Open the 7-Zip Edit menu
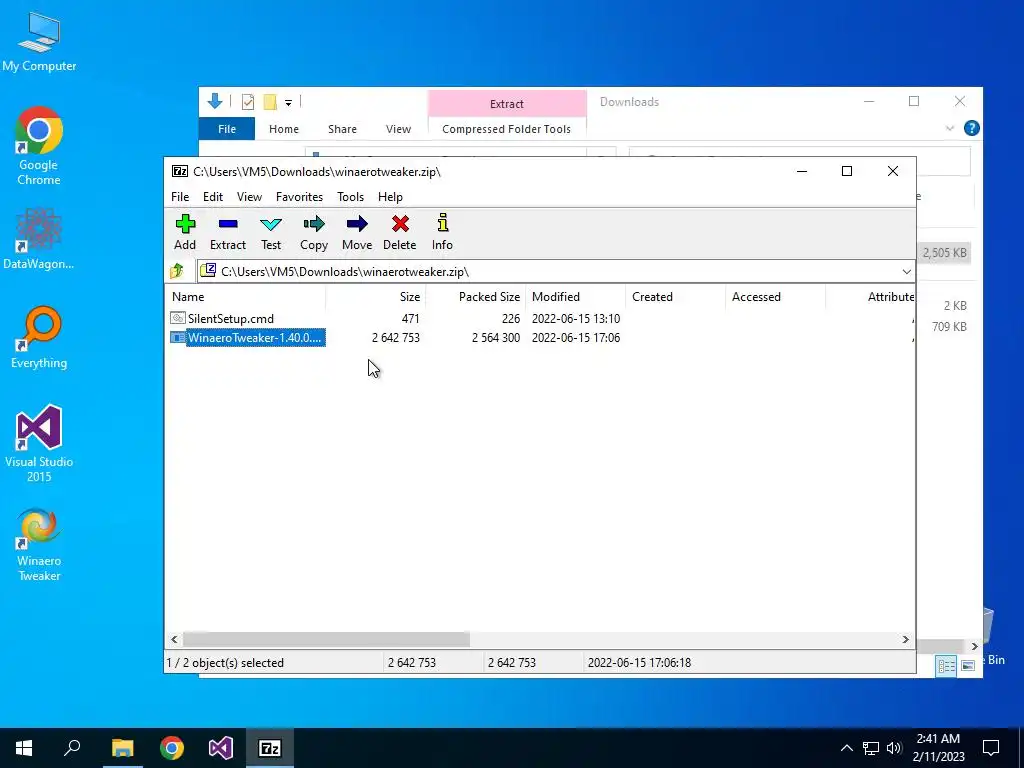This screenshot has width=1024, height=768. pos(213,197)
